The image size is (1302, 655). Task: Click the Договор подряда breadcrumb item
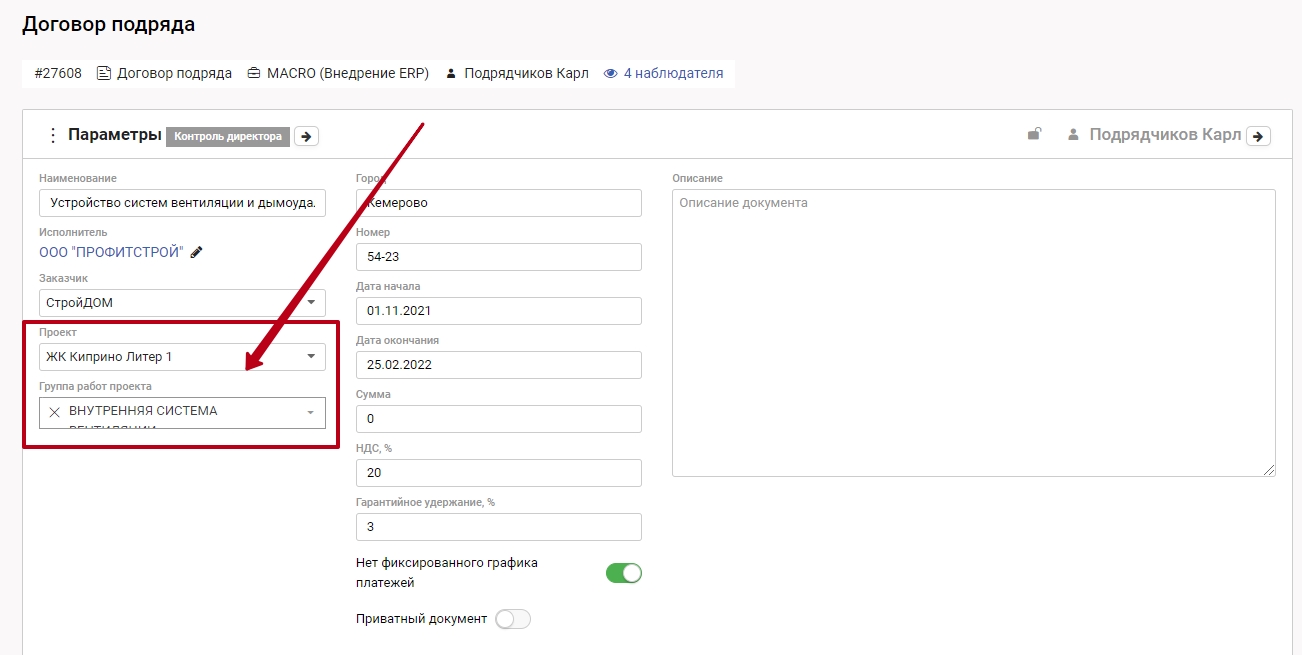[x=174, y=73]
